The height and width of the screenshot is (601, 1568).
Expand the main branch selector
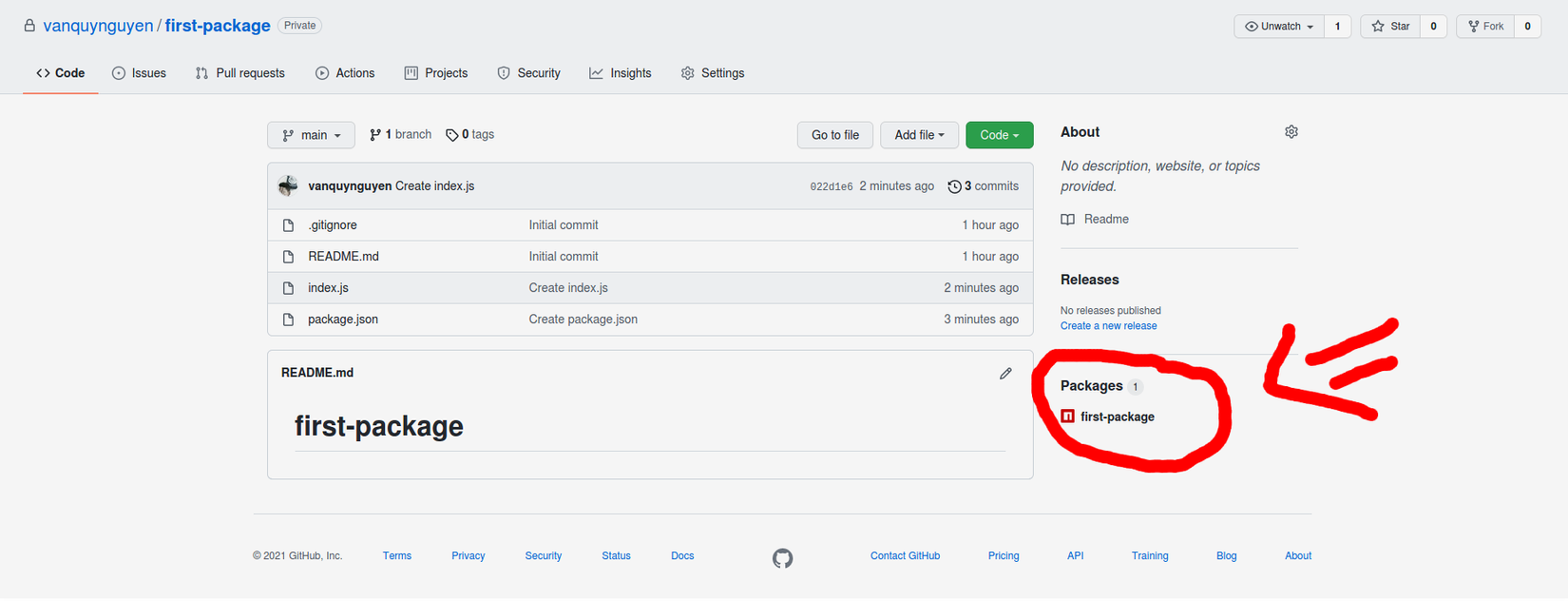point(311,135)
